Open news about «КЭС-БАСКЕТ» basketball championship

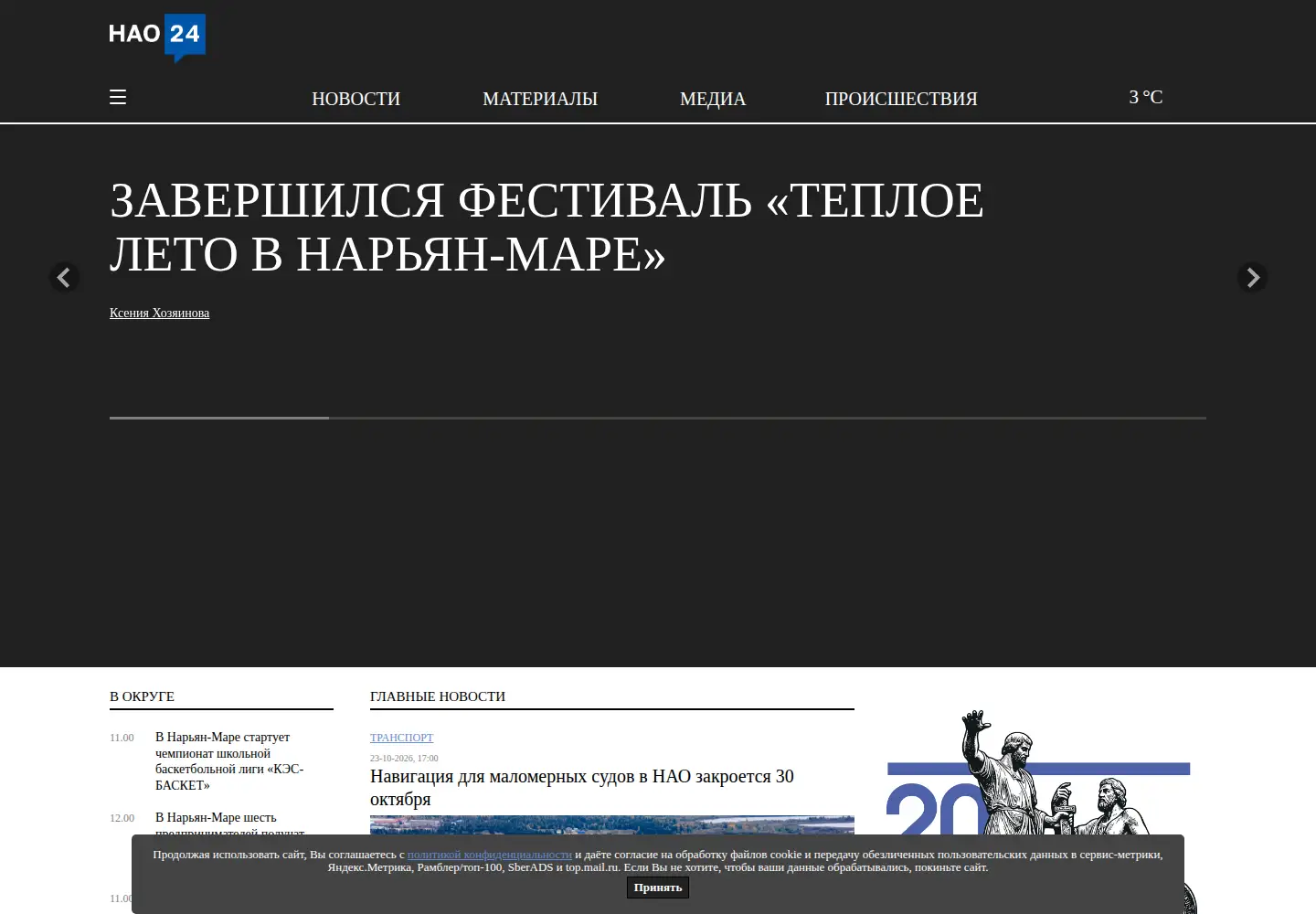tap(229, 761)
